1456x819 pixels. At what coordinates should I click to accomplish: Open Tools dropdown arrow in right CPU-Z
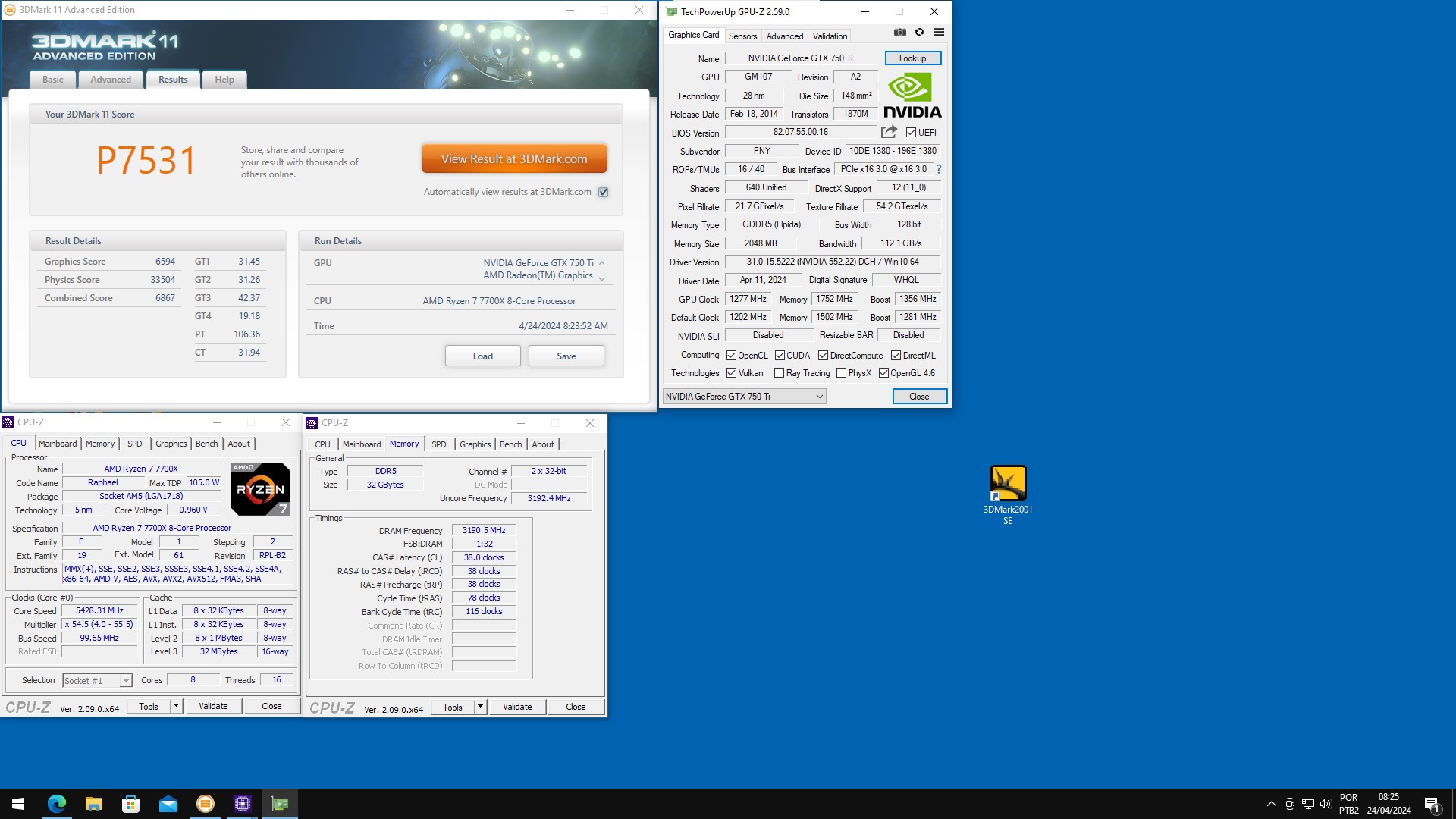pyautogui.click(x=480, y=707)
